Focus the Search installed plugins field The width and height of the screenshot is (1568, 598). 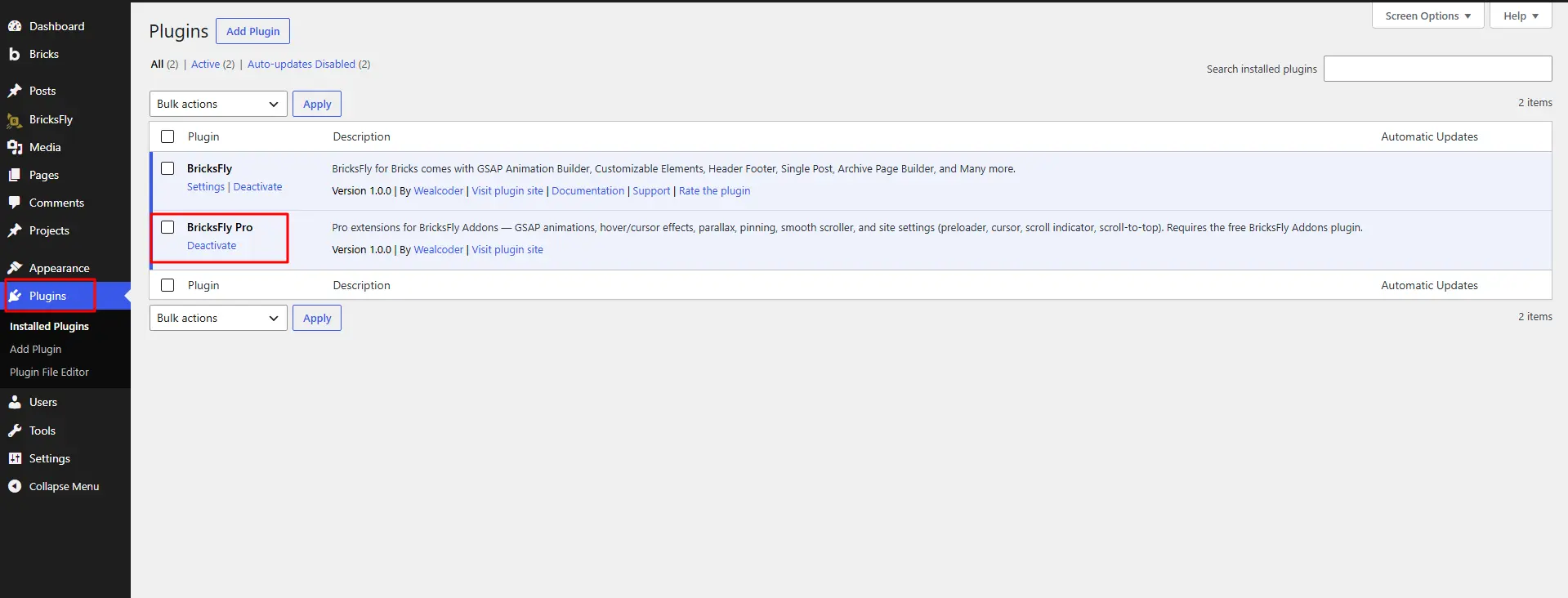[x=1437, y=69]
